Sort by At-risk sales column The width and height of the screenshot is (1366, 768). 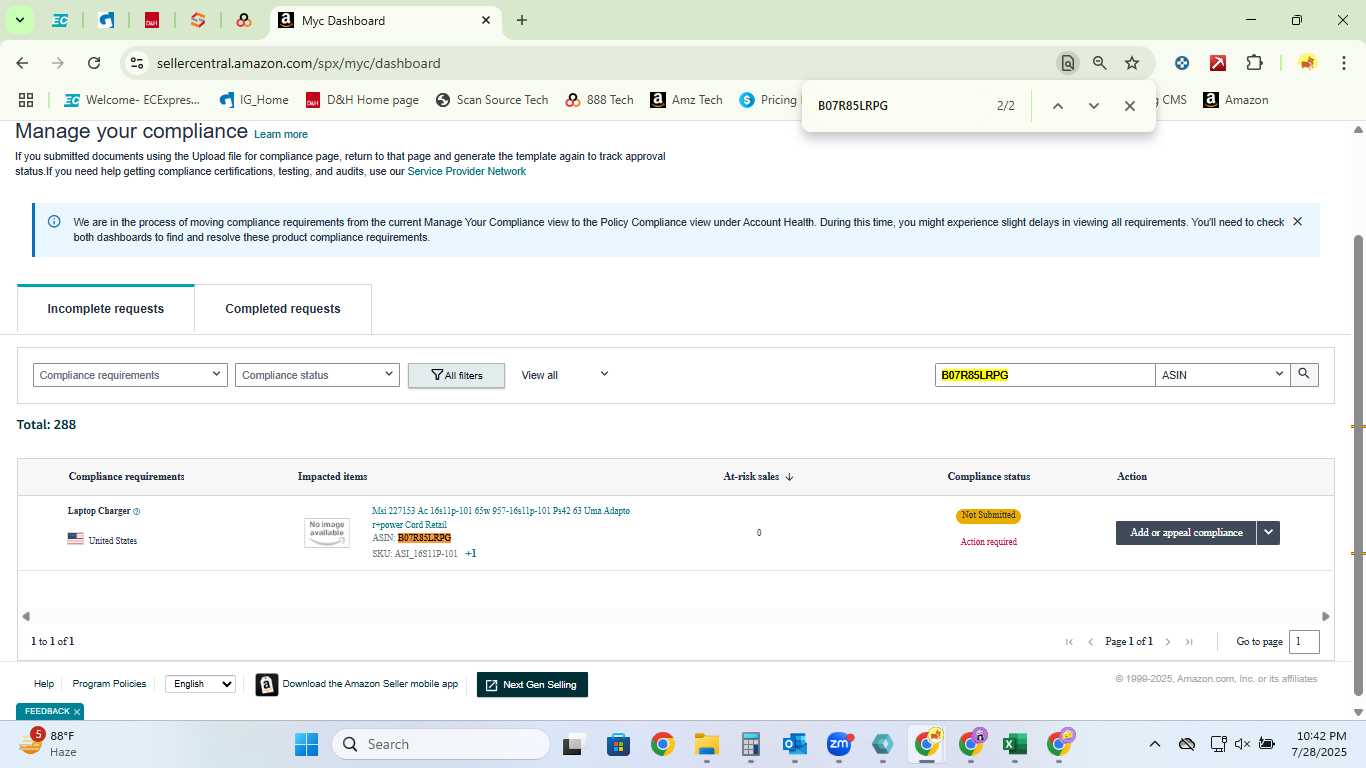(x=758, y=476)
